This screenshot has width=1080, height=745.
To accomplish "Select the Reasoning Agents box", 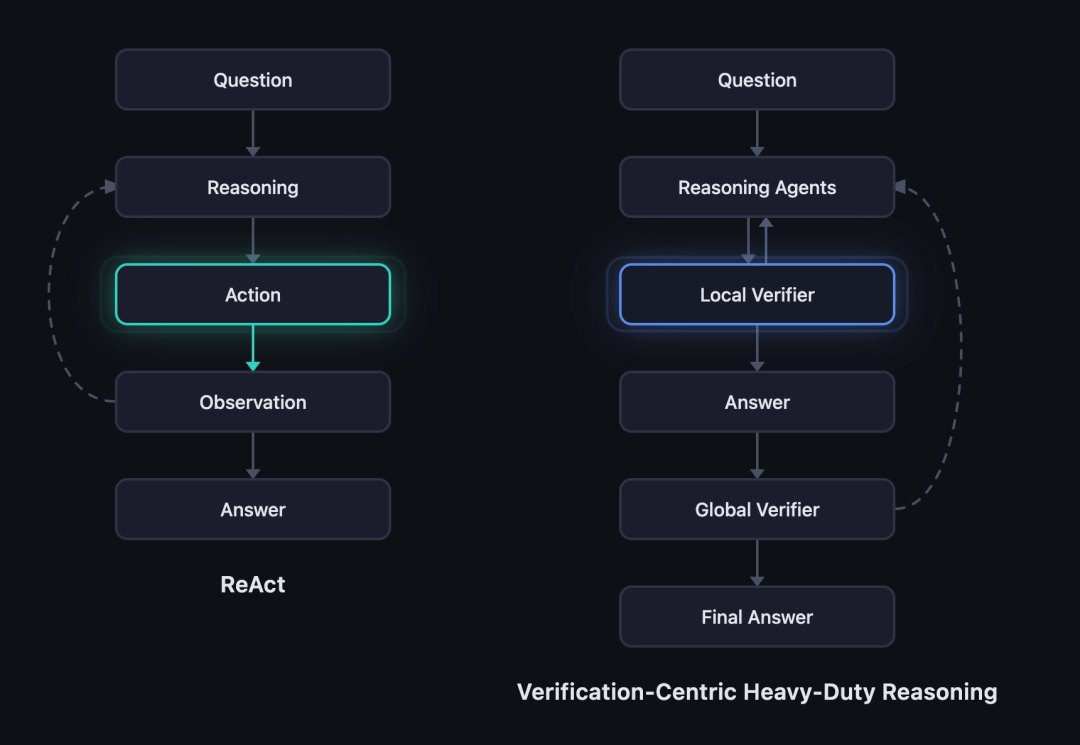I will tap(757, 187).
